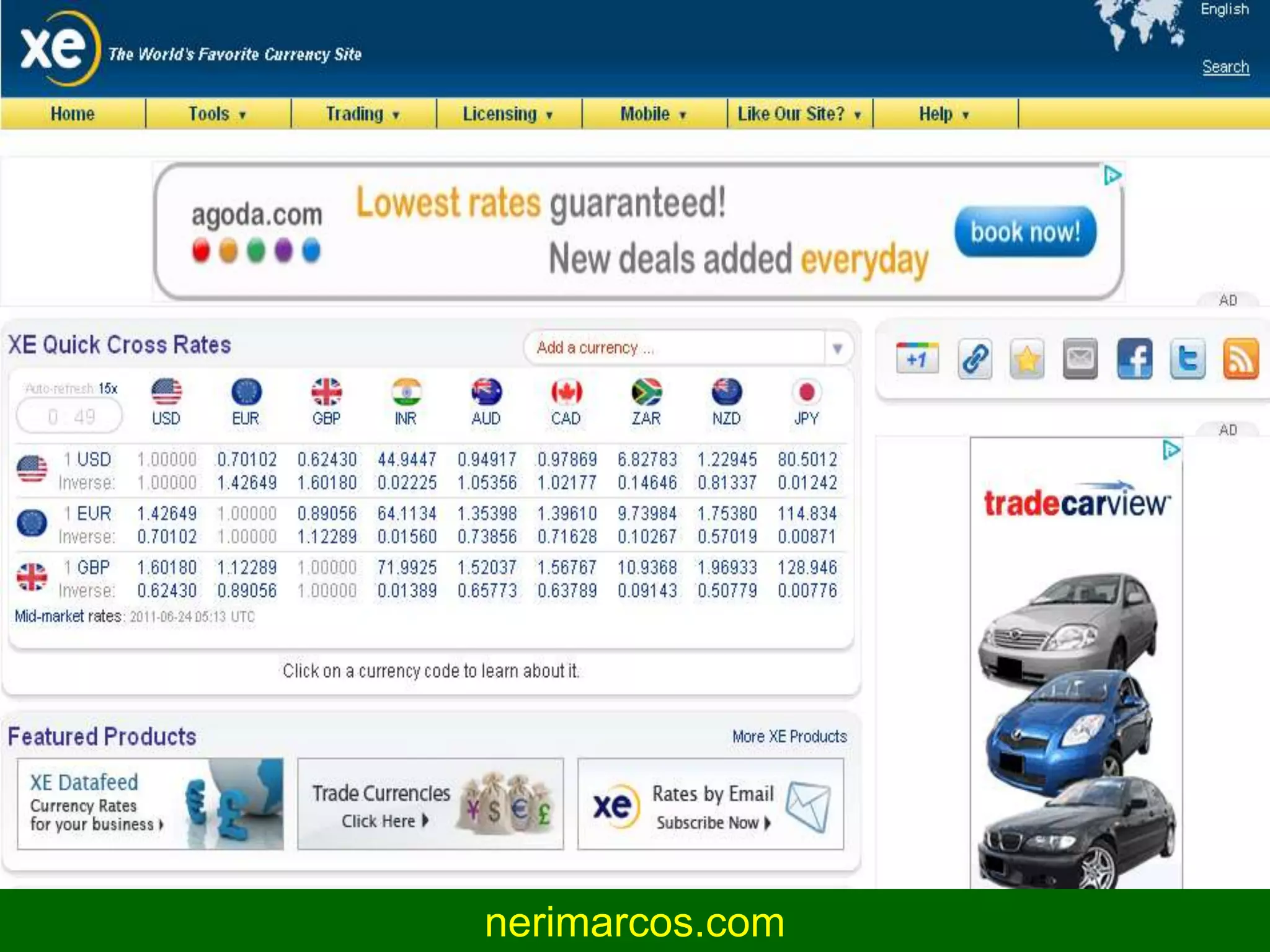Toggle the auto-refresh countdown timer
Screen dimensions: 1270x952
(x=69, y=416)
